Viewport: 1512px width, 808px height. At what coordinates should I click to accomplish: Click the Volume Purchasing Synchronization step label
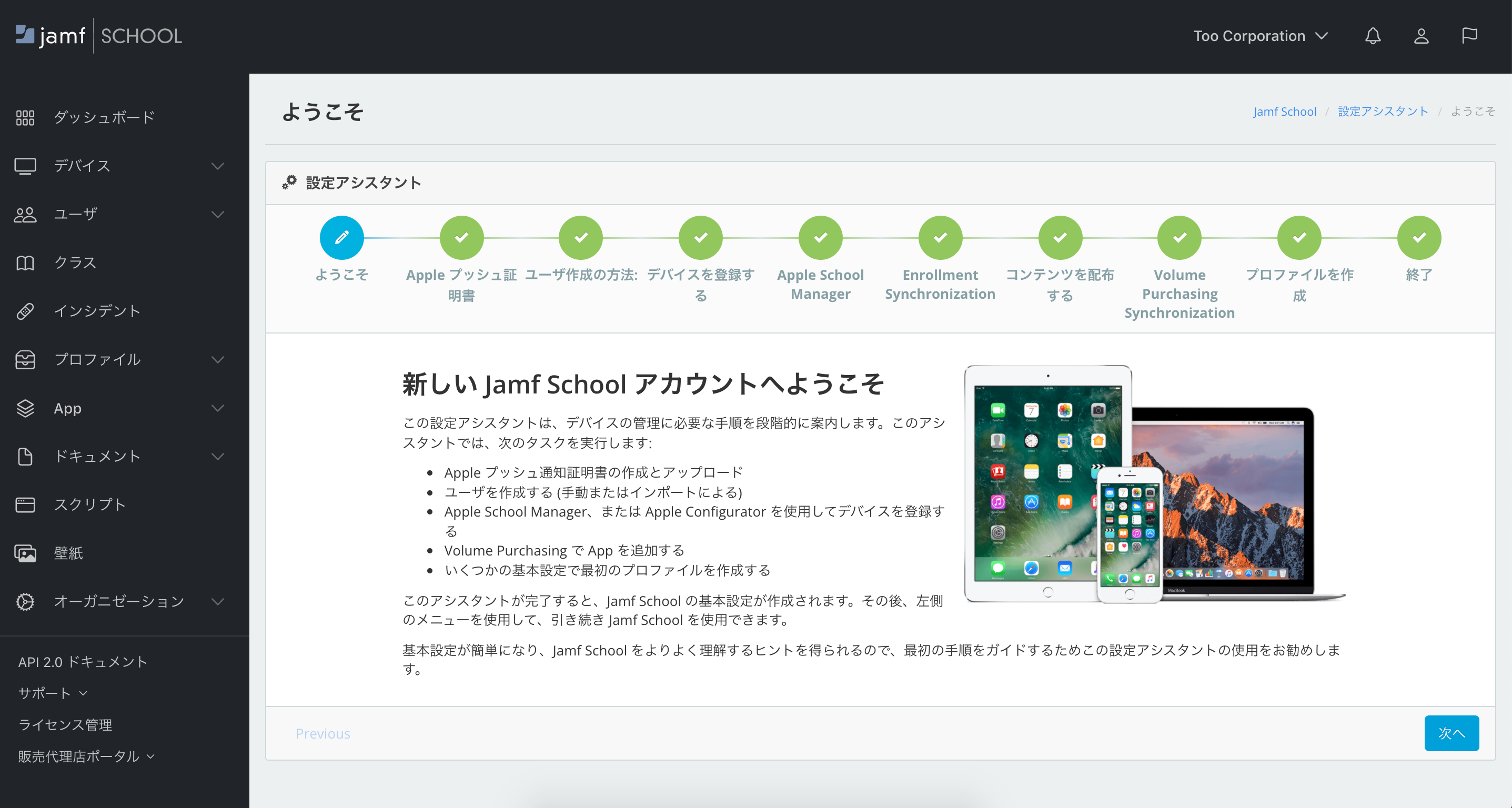[x=1180, y=294]
